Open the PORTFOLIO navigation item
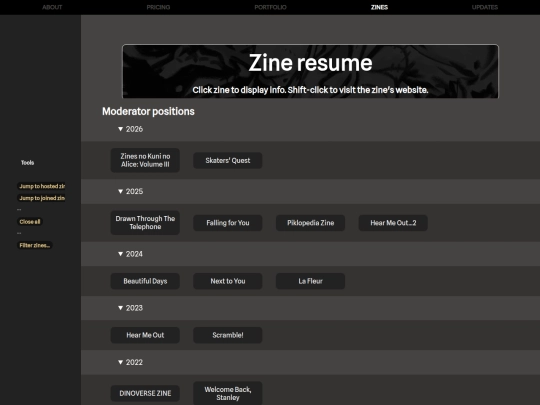540x405 pixels. [270, 7]
